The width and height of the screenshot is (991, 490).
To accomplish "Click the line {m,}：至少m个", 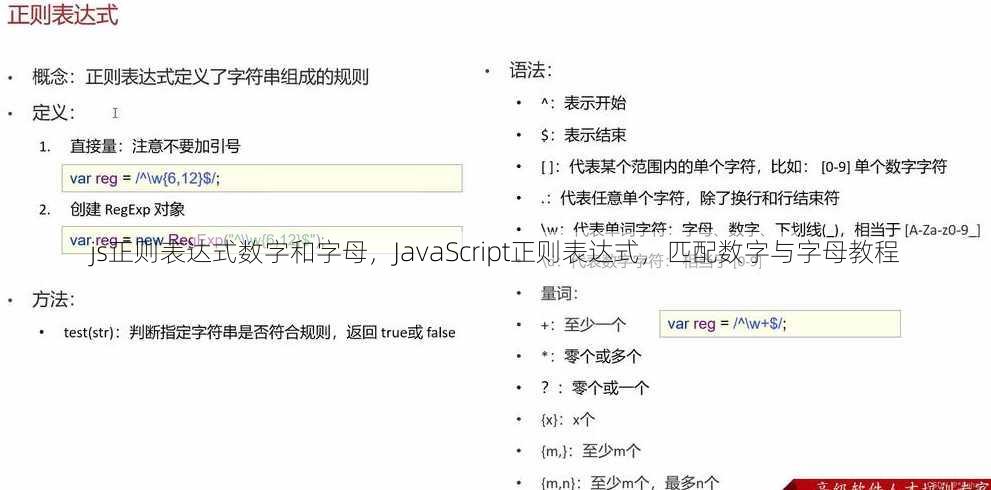I will point(591,451).
